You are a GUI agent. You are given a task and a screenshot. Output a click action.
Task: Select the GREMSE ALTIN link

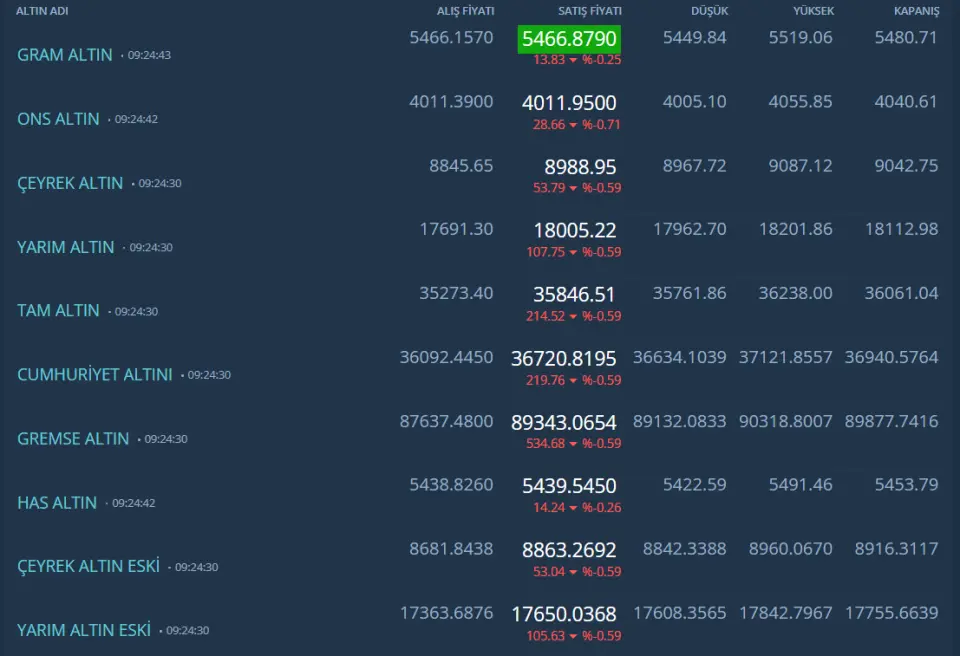click(x=73, y=439)
